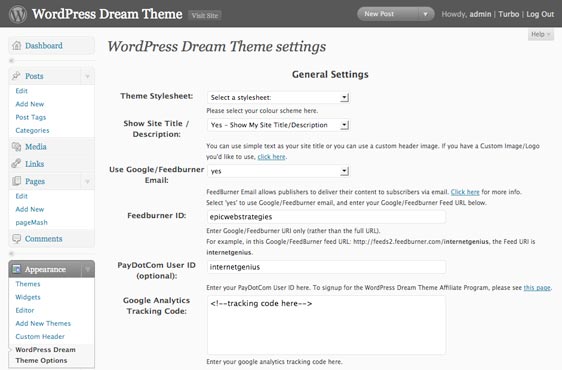This screenshot has height=370, width=562.
Task: Click Edit under Pages
Action: 22,196
